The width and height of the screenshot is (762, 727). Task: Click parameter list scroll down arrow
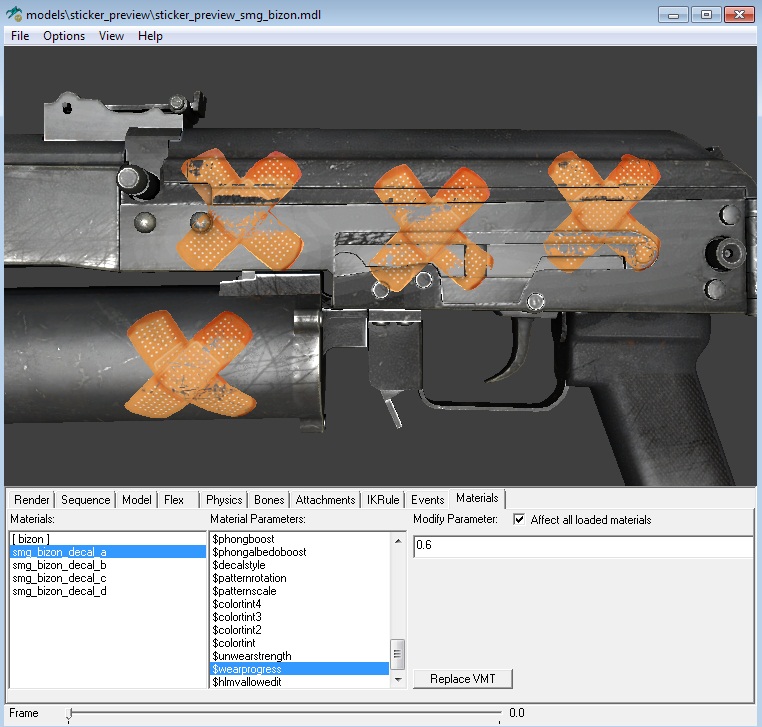coord(398,680)
